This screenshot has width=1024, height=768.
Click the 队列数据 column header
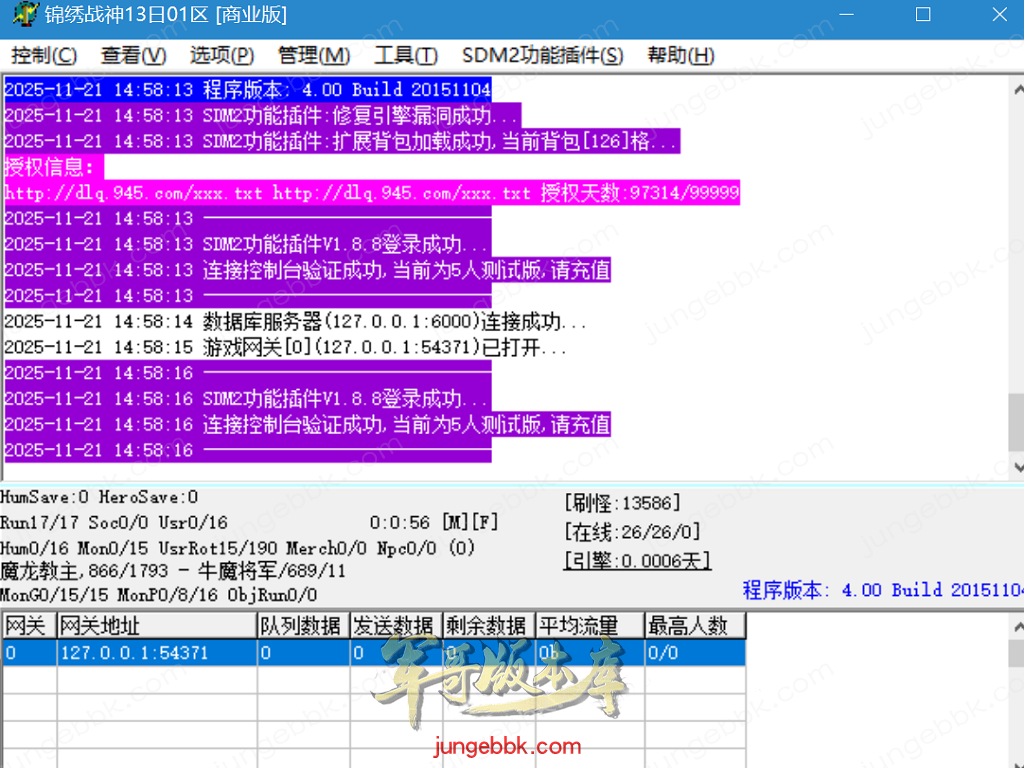(x=301, y=626)
